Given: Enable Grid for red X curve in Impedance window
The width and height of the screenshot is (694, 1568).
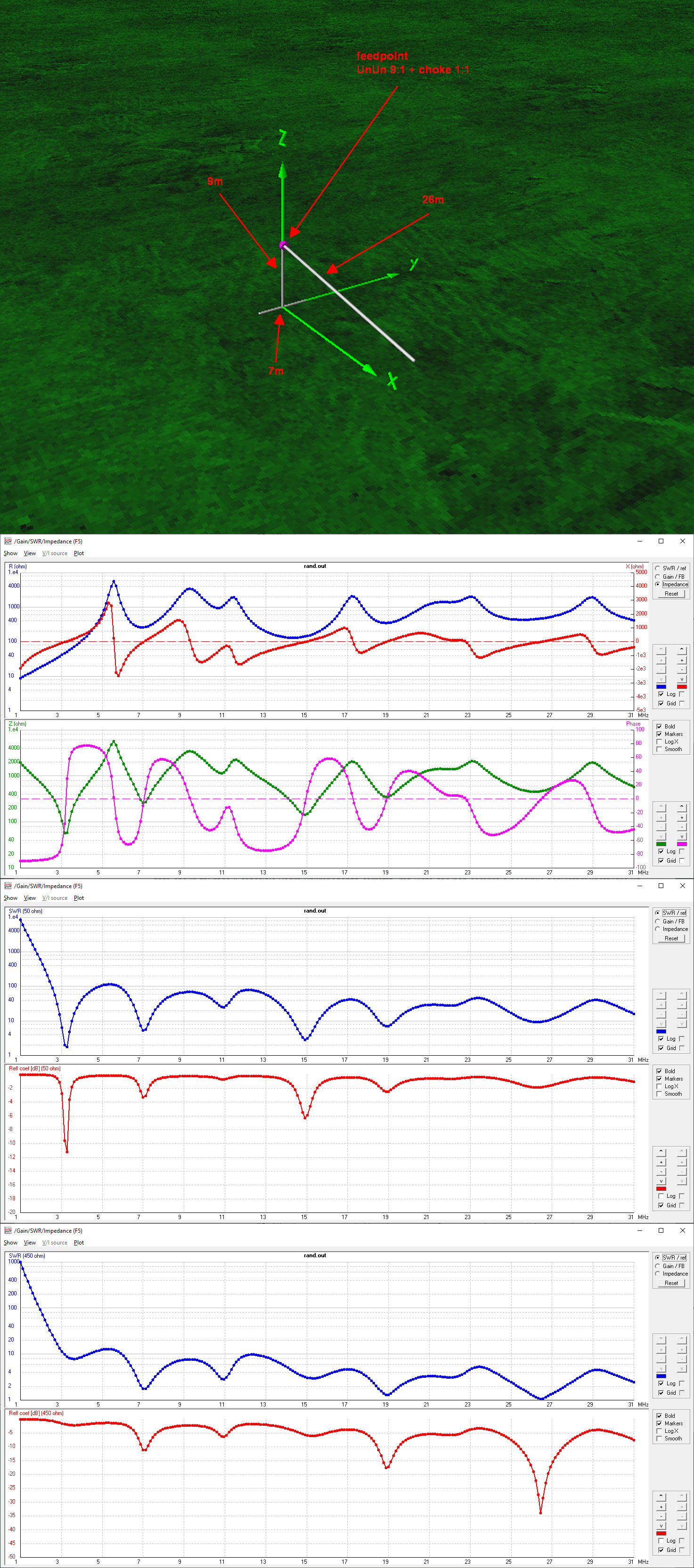Looking at the screenshot, I should [x=682, y=703].
